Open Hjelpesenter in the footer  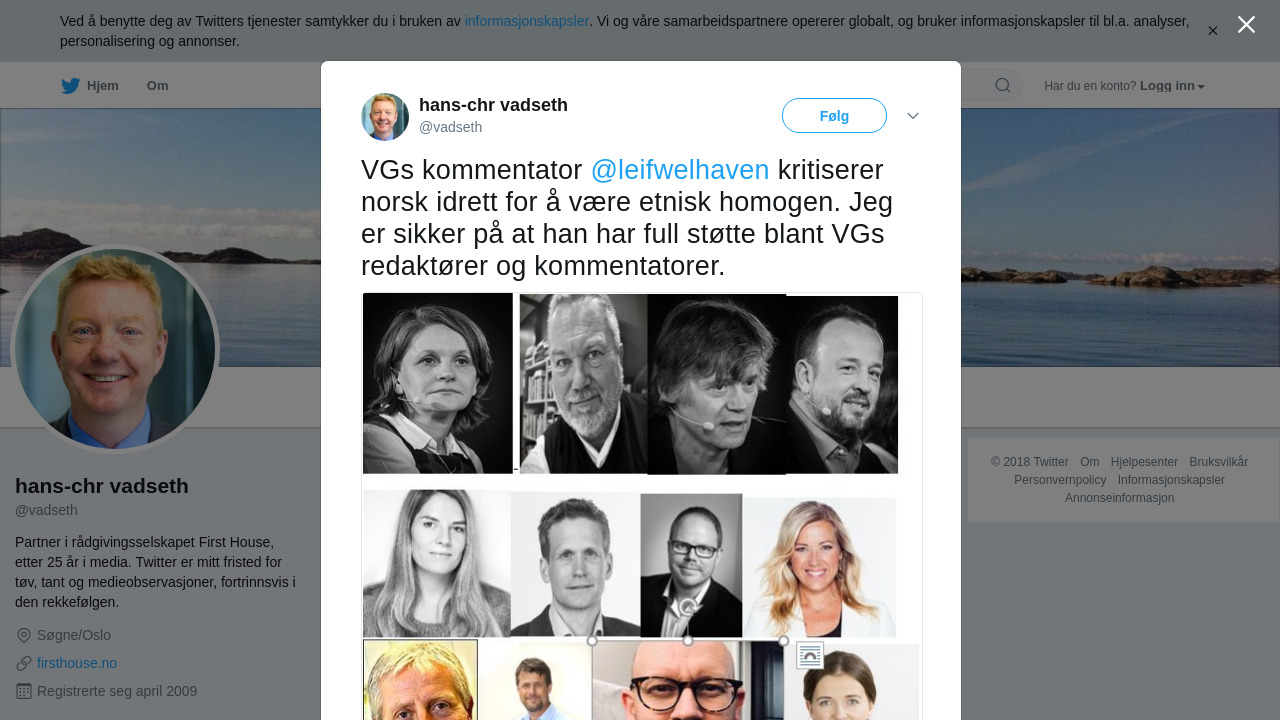point(1144,462)
